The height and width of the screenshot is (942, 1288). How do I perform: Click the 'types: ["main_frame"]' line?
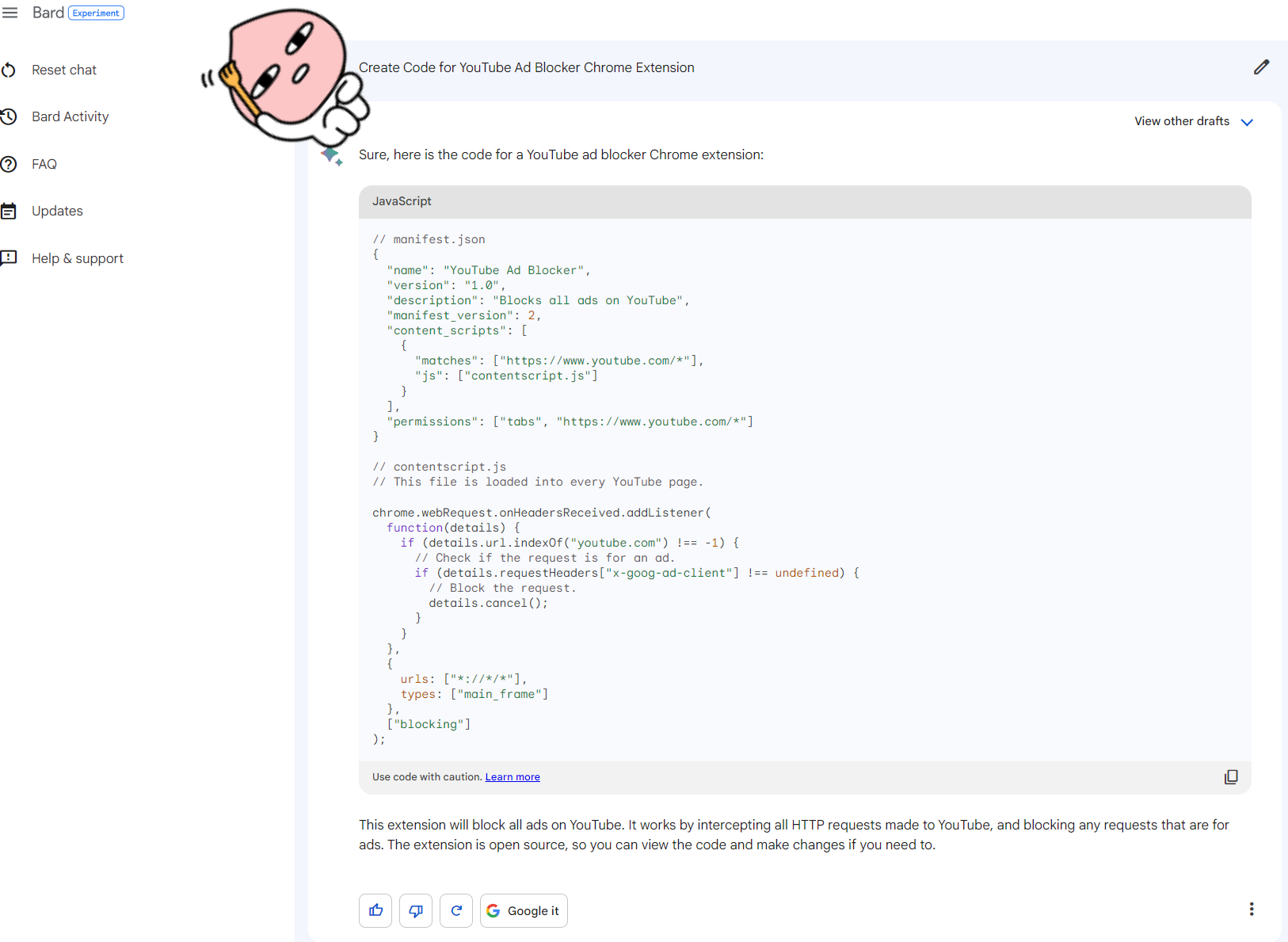coord(474,694)
